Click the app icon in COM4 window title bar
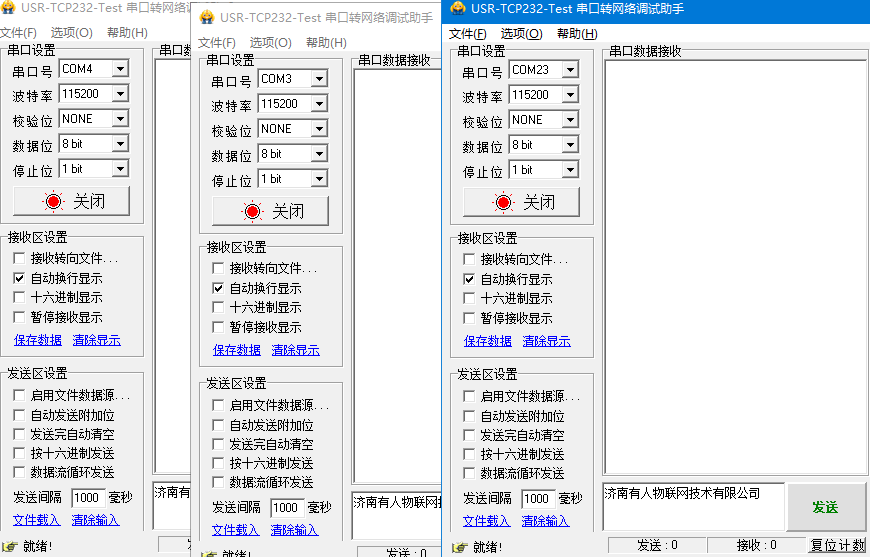The height and width of the screenshot is (557, 870). (7, 7)
